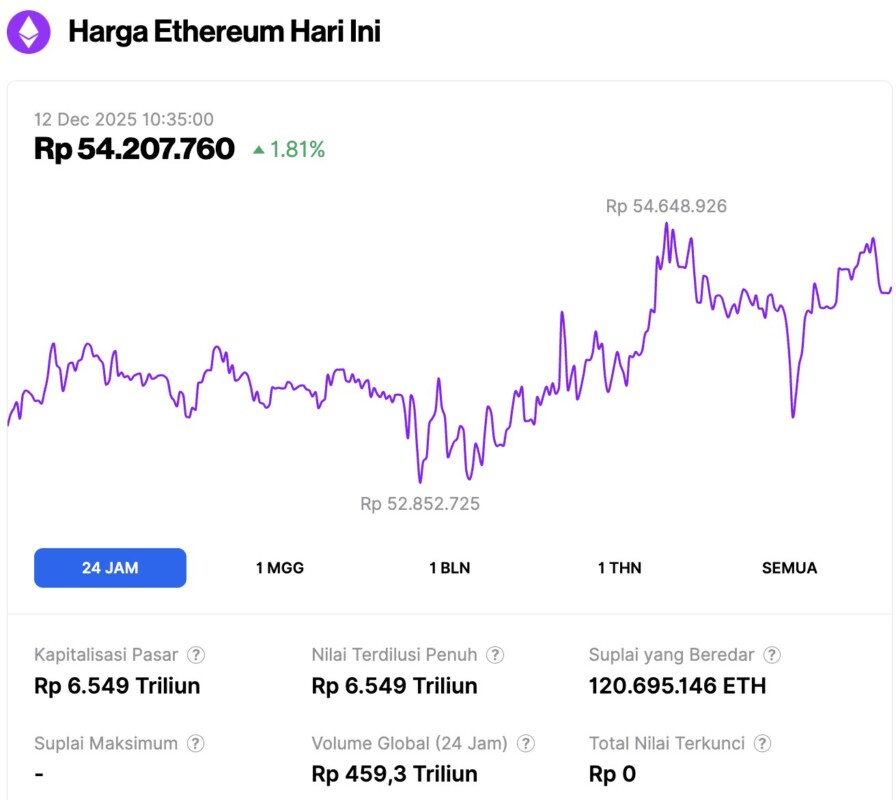This screenshot has height=800, width=896.
Task: Open the Nilai Terdilusi Penuh info icon
Action: click(x=495, y=655)
